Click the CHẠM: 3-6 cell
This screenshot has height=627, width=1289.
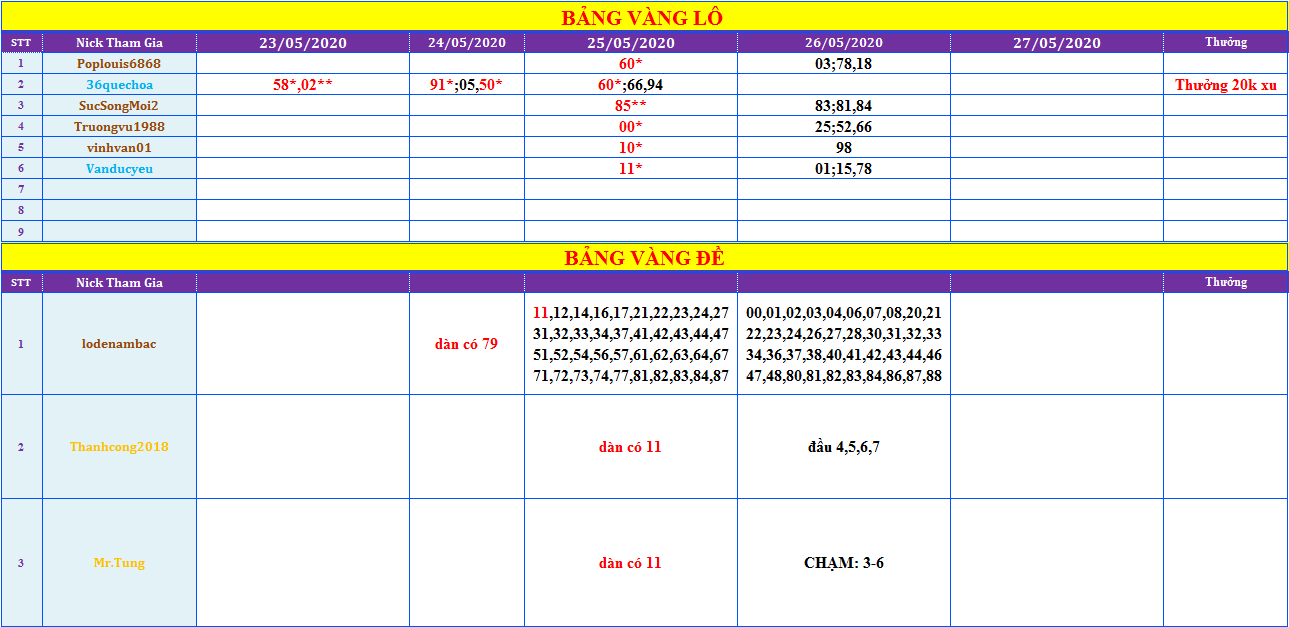point(844,562)
